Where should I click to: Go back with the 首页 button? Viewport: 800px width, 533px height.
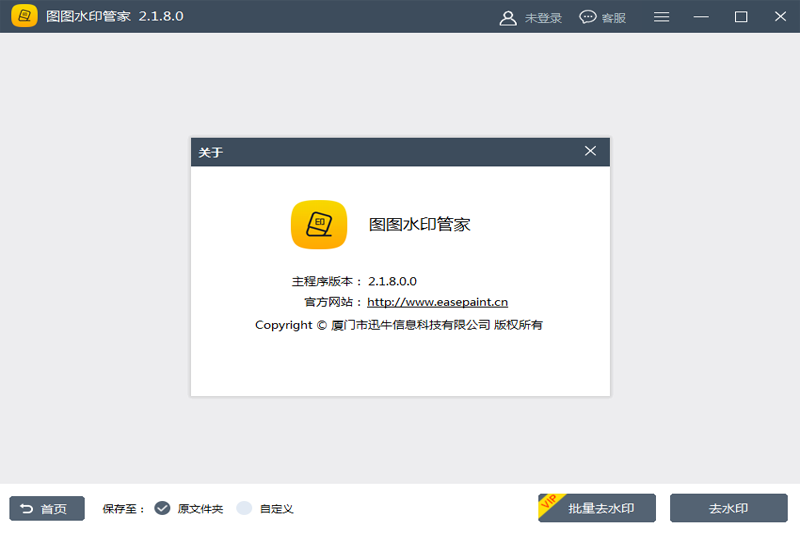click(x=47, y=509)
